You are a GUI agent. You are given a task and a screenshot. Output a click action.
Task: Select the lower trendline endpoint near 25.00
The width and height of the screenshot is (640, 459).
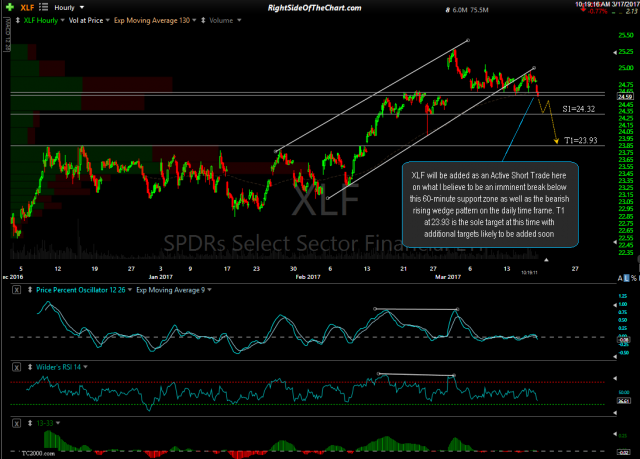click(534, 68)
